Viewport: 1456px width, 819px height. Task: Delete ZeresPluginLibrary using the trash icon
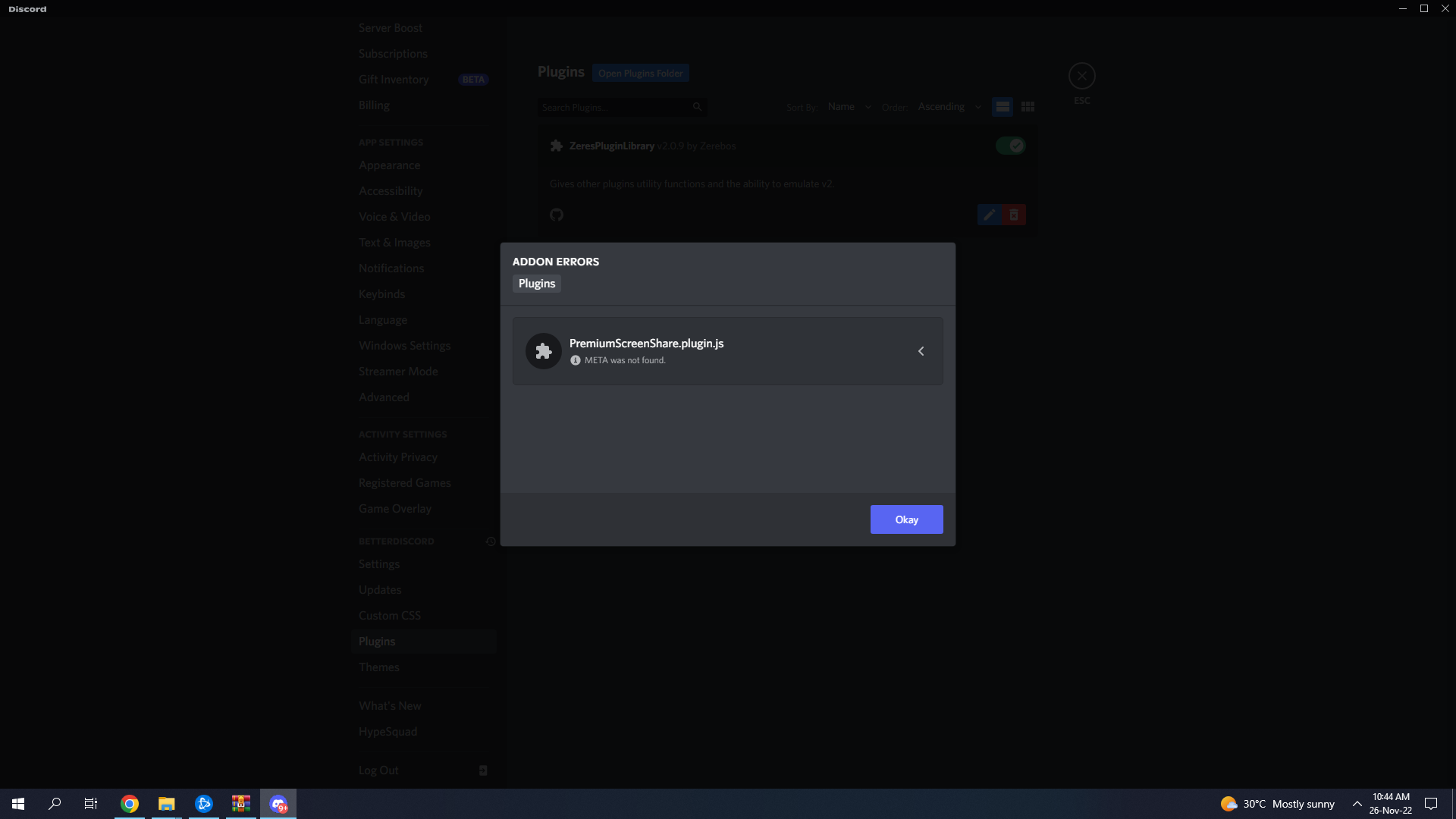click(x=1014, y=215)
